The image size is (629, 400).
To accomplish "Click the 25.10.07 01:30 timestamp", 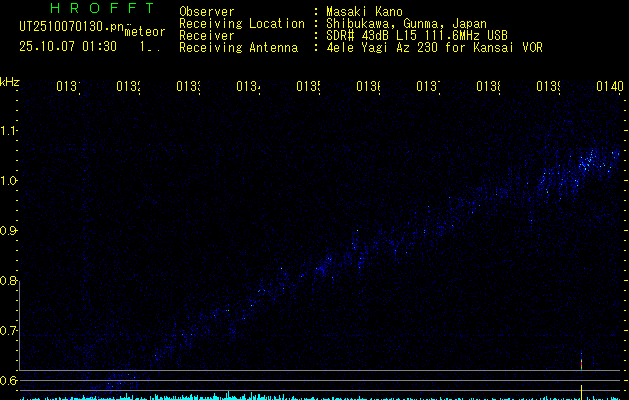I will [67, 46].
